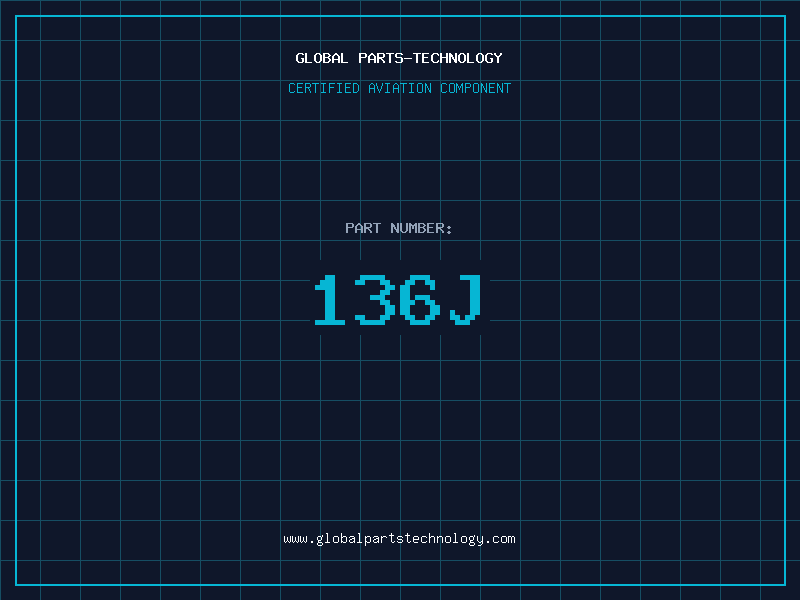Select the CERTIFIED AVIATION COMPONENT subtitle

click(399, 88)
